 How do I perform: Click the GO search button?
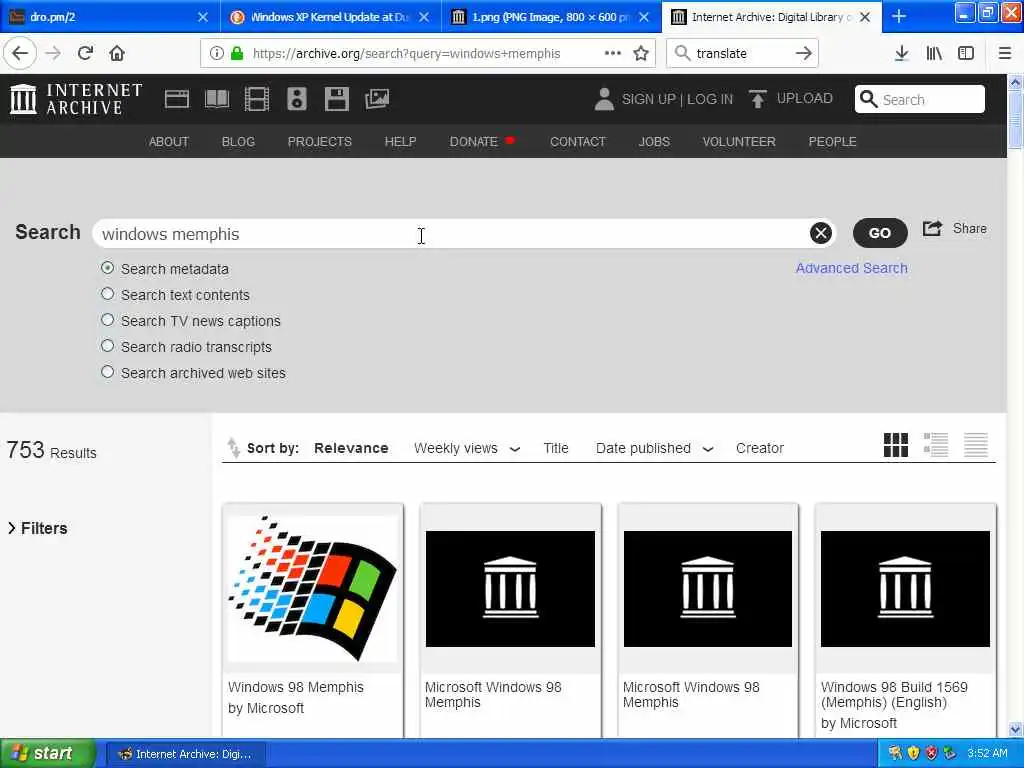coord(880,232)
